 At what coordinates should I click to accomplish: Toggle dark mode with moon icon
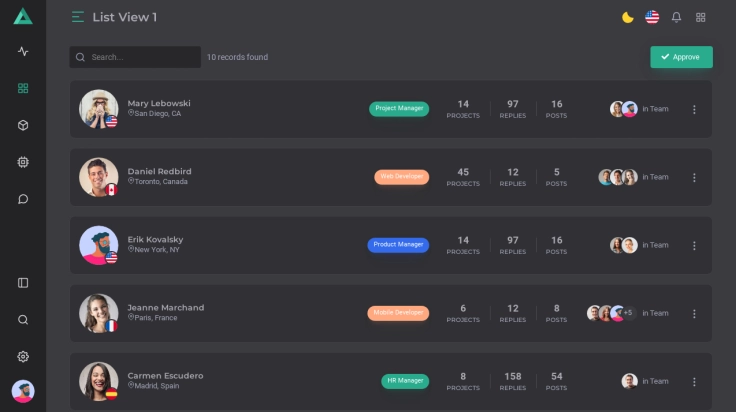tap(628, 17)
